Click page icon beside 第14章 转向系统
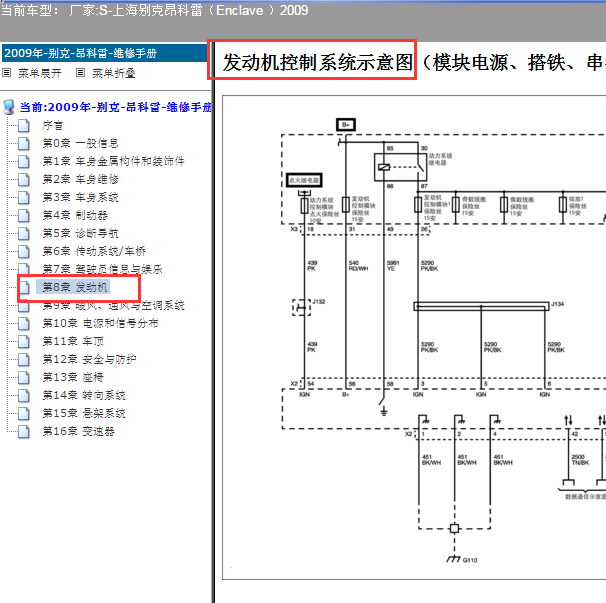Image resolution: width=606 pixels, height=603 pixels. click(x=24, y=395)
